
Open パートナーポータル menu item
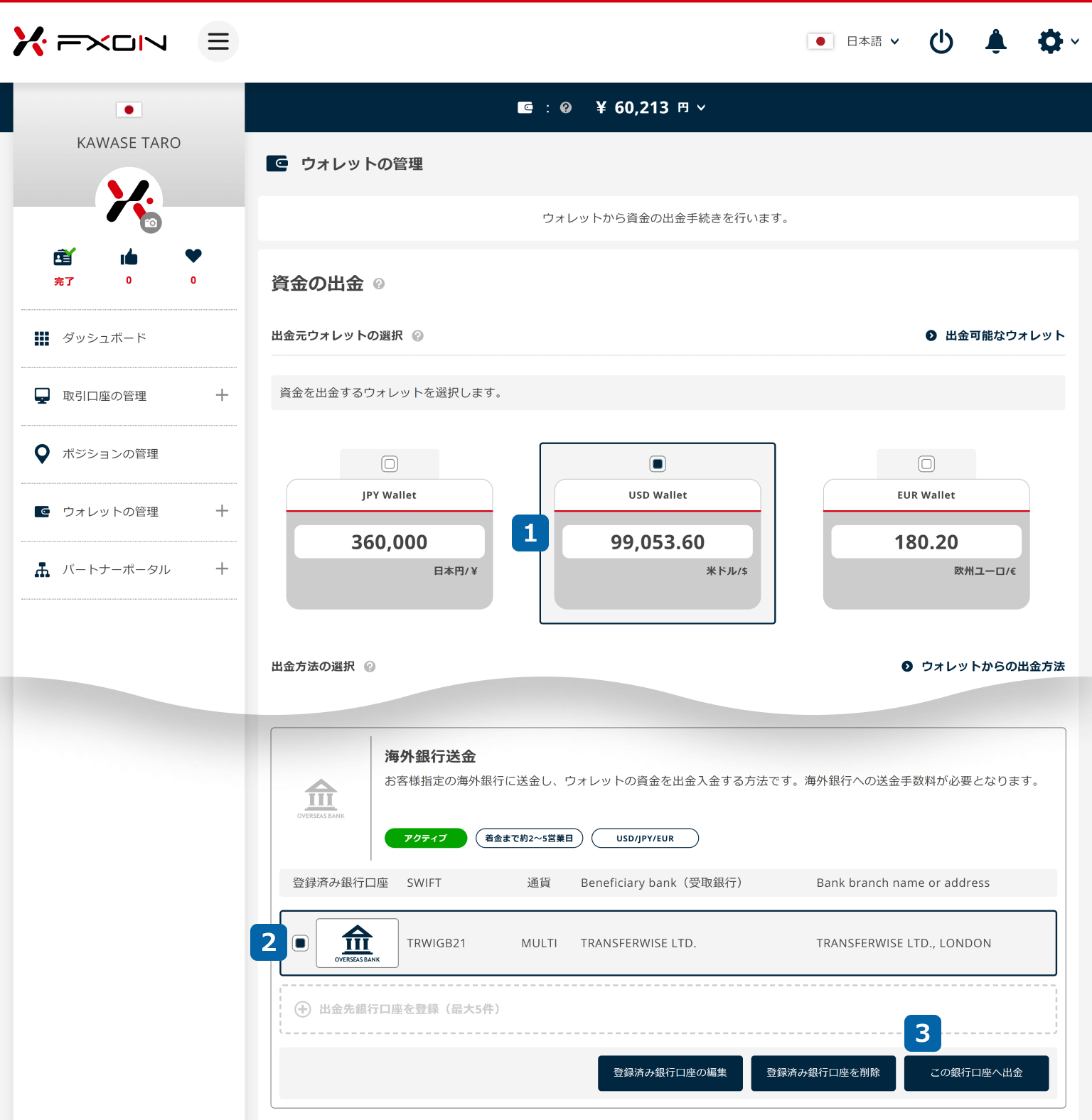tap(117, 569)
